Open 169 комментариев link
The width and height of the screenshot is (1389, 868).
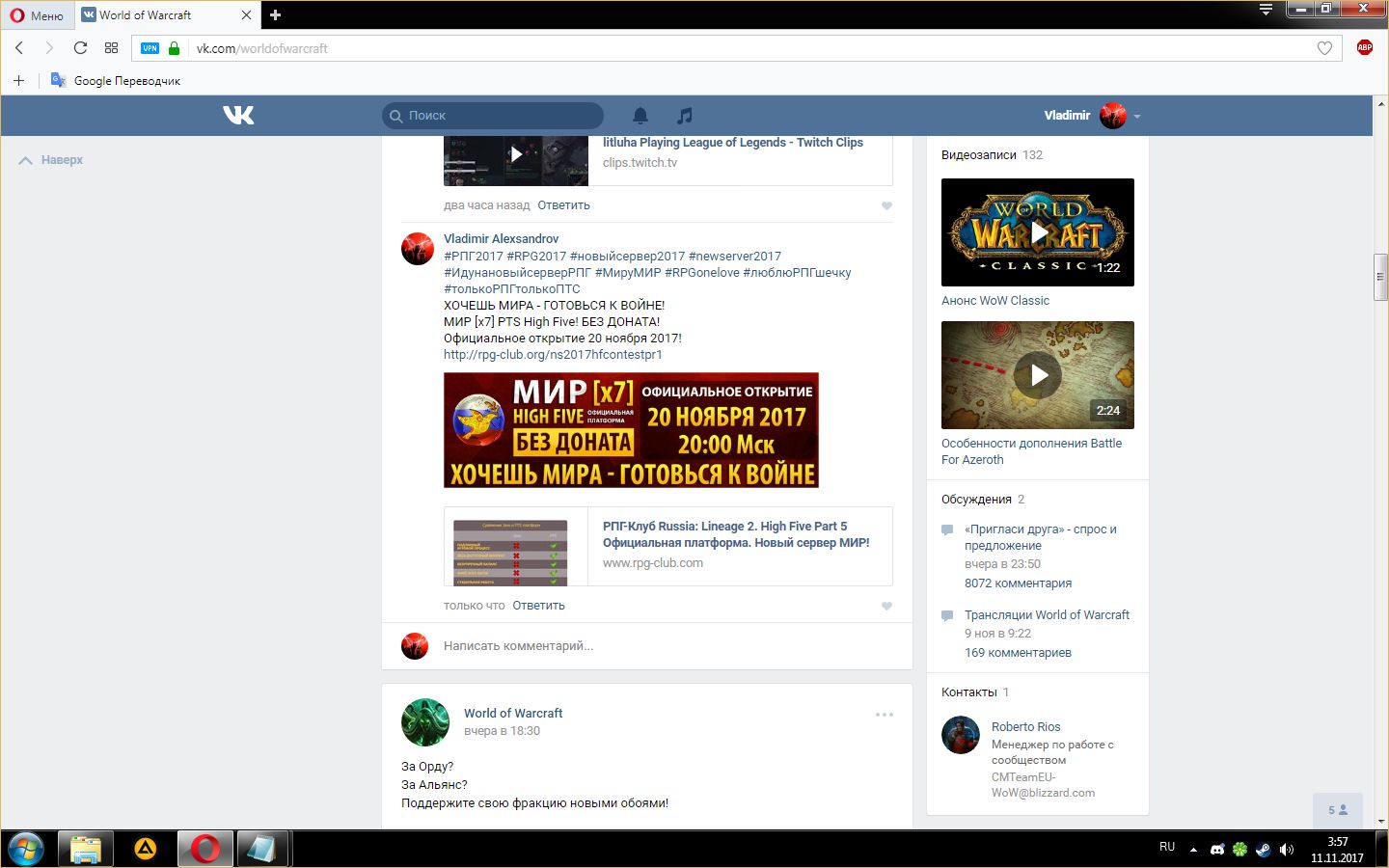(x=1018, y=653)
